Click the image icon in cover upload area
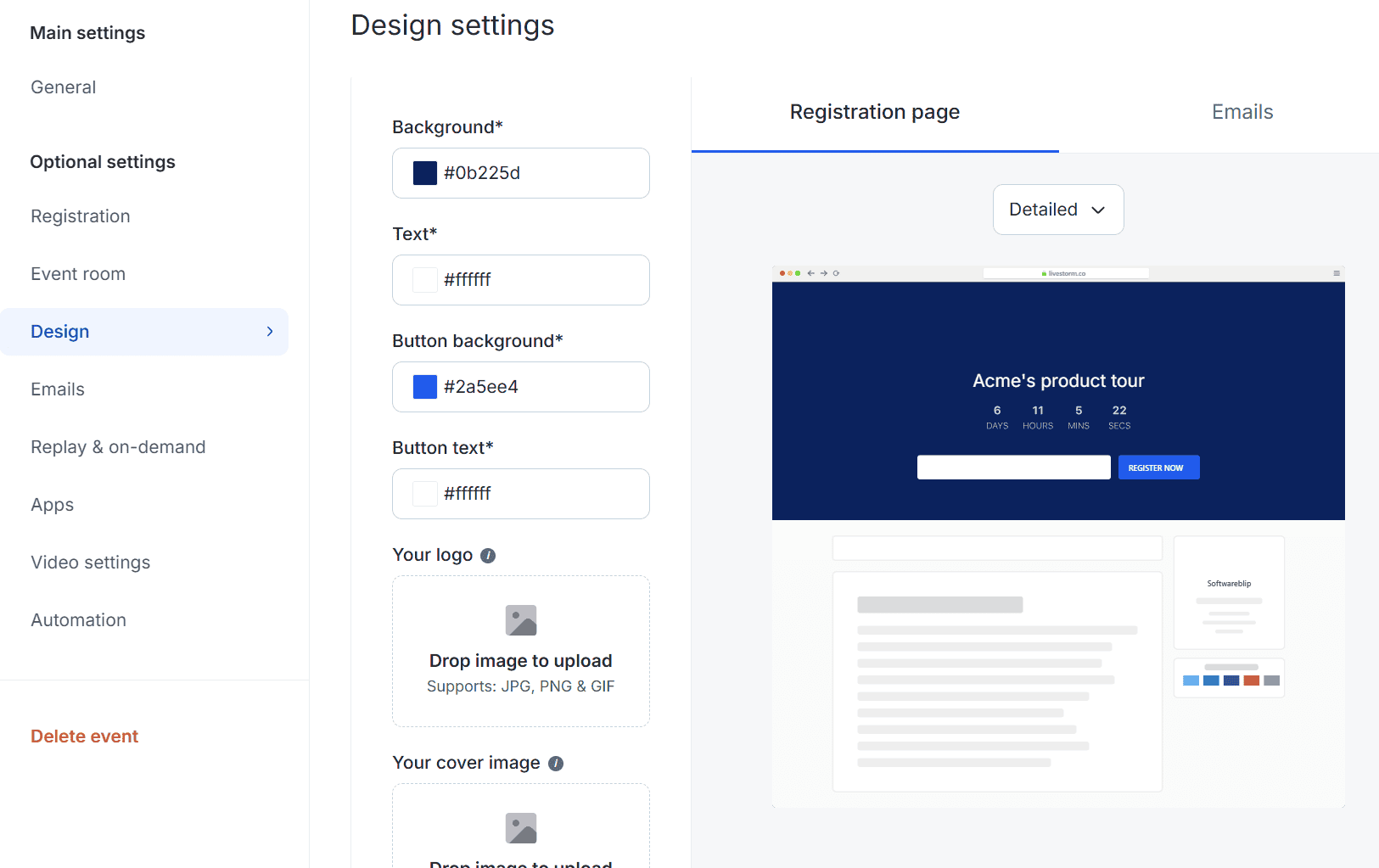Viewport: 1379px width, 868px height. point(521,828)
